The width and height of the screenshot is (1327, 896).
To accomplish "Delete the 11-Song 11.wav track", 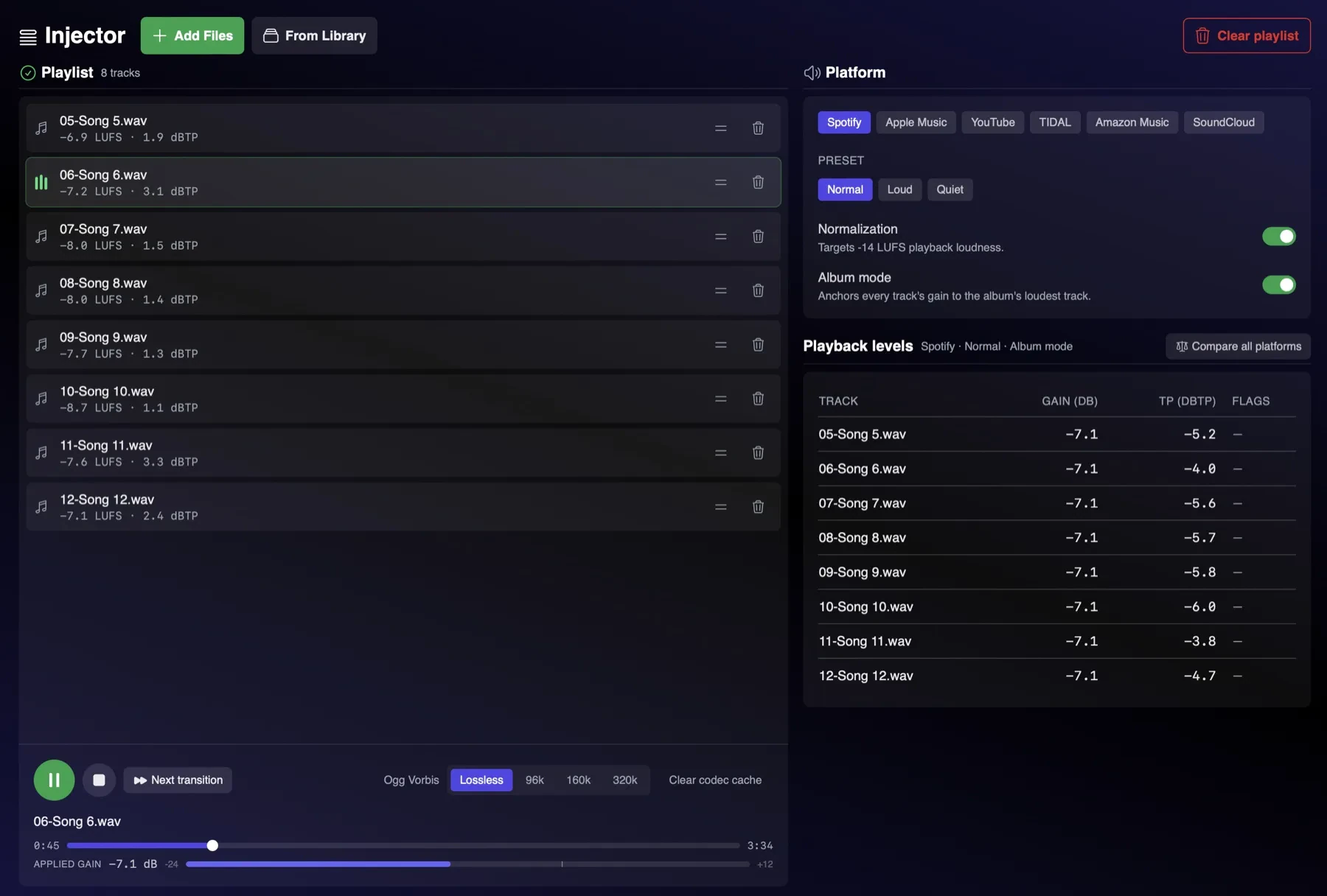I will (758, 452).
